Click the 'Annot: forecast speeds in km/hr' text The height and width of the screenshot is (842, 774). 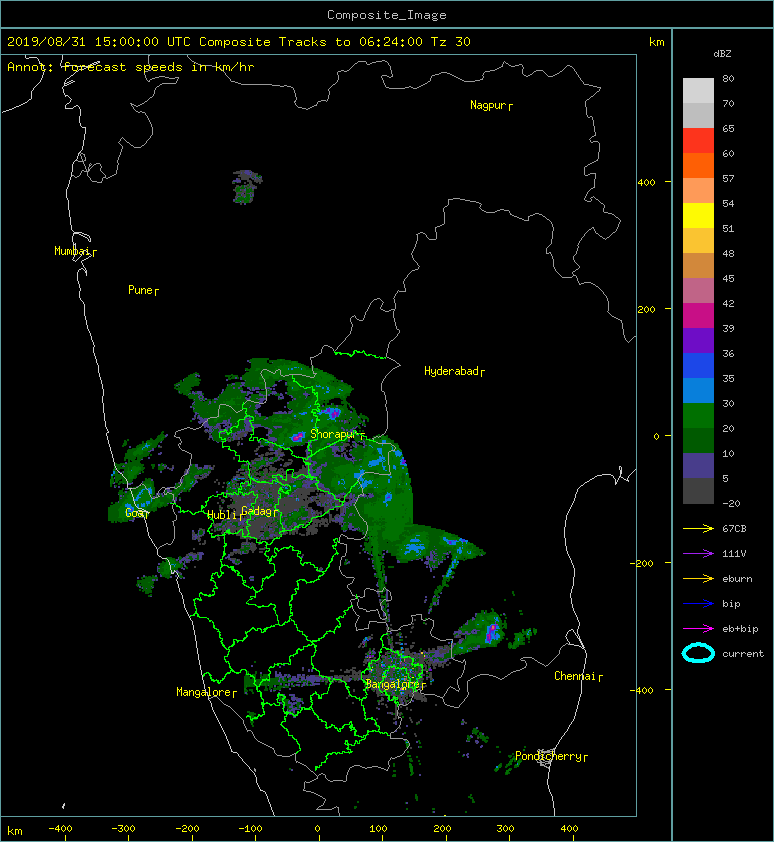point(131,67)
